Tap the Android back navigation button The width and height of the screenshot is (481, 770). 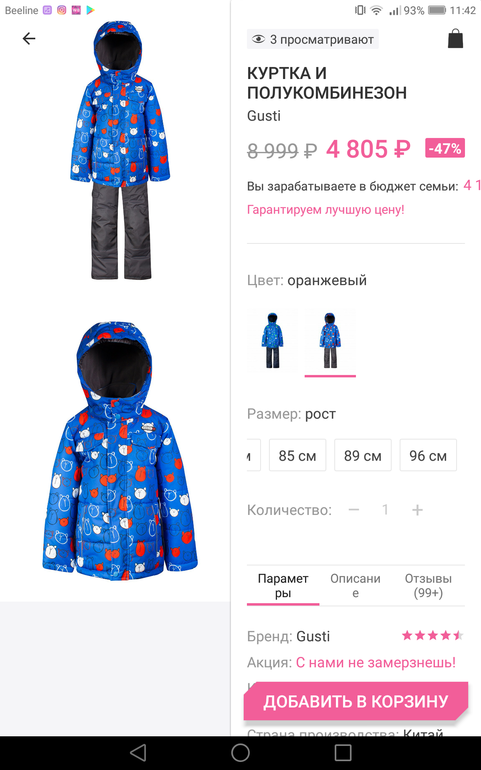pyautogui.click(x=138, y=752)
